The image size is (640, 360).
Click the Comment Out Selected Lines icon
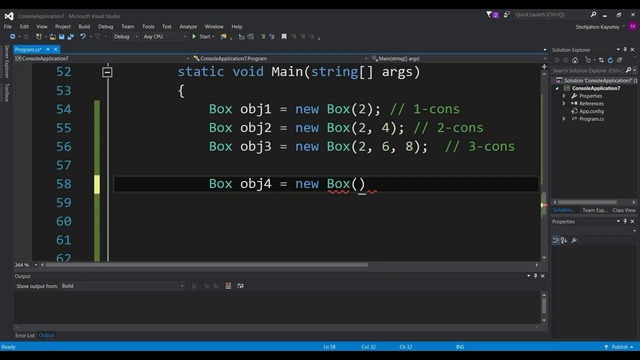(263, 37)
